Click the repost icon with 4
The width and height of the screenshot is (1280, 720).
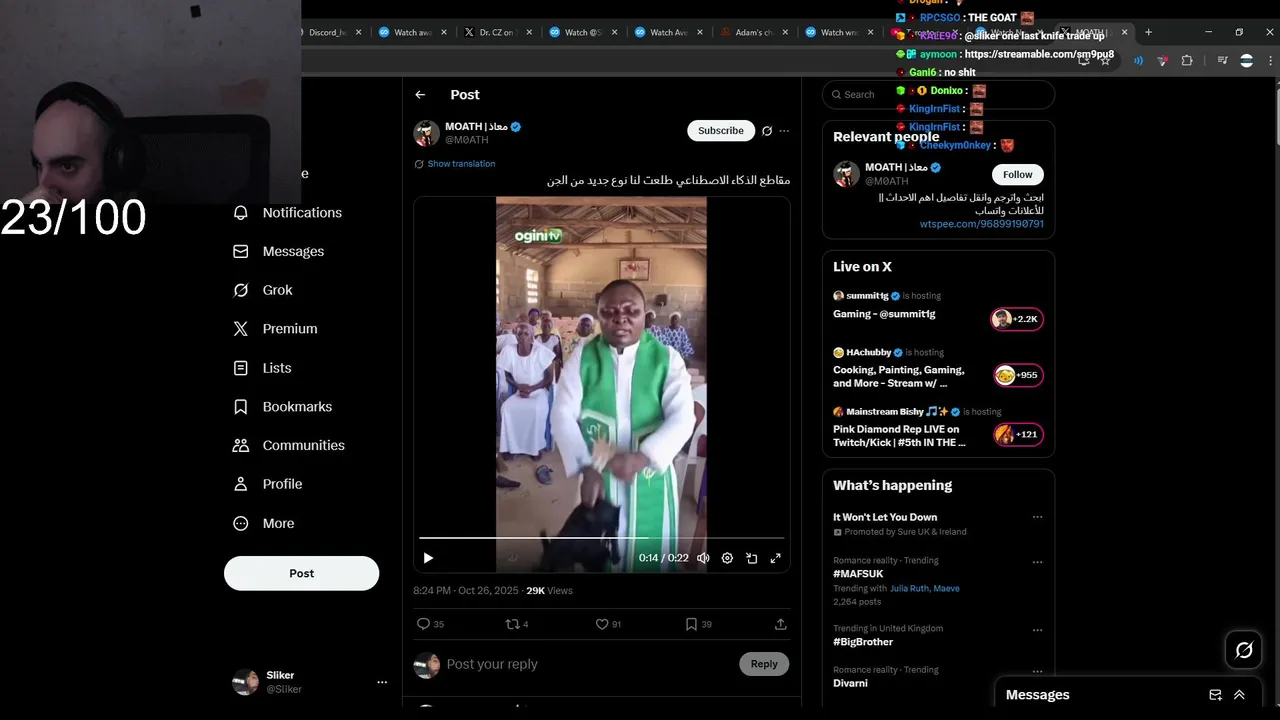(x=516, y=624)
